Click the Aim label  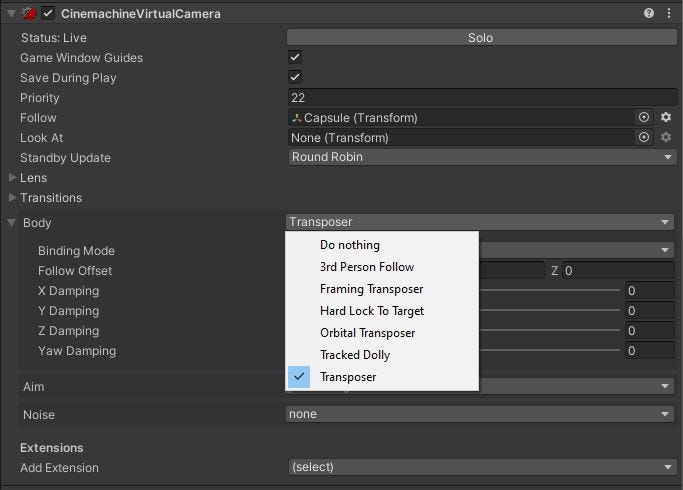coord(34,387)
